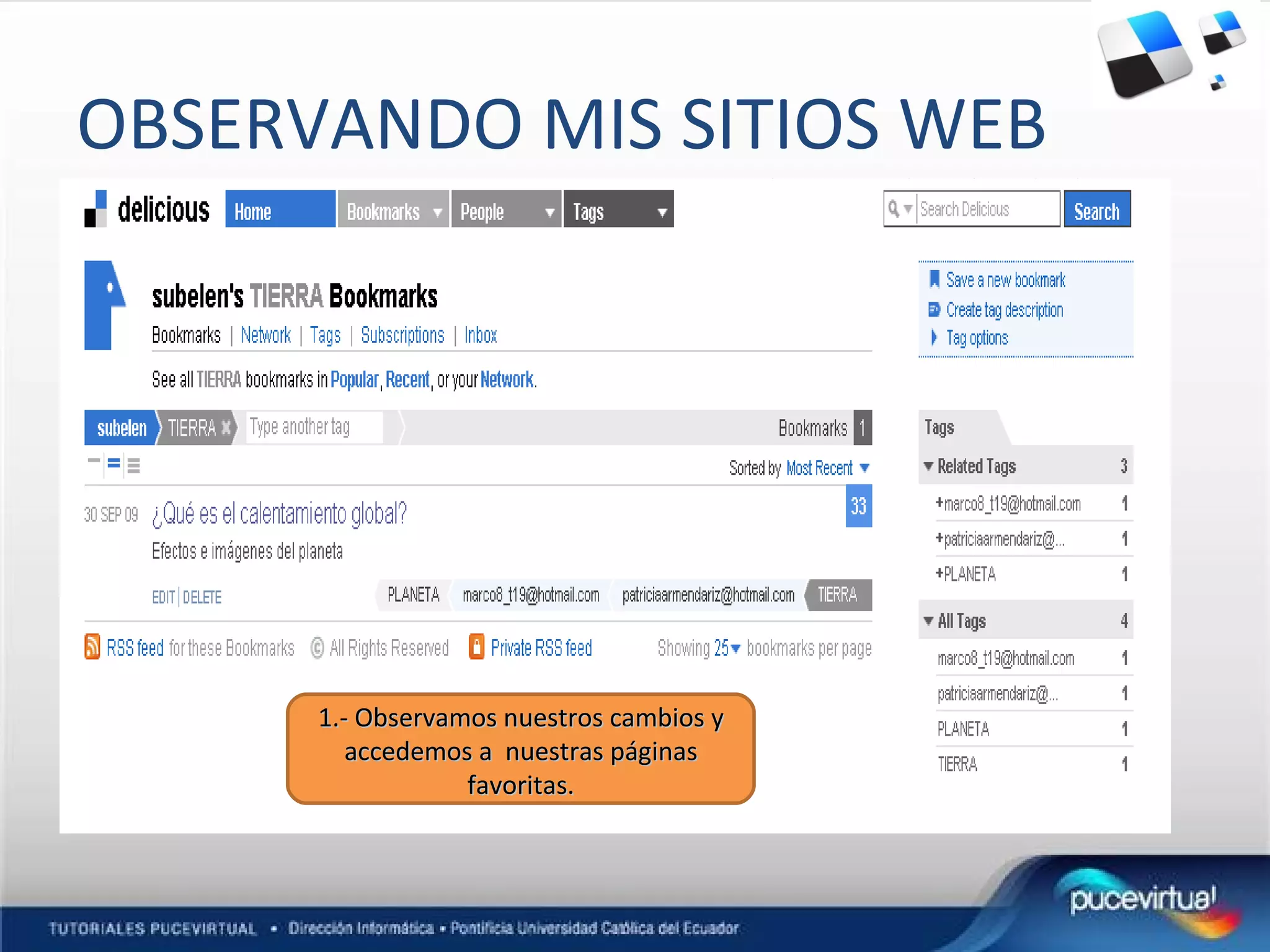
Task: Open the Private RSS feed link
Action: [x=541, y=648]
